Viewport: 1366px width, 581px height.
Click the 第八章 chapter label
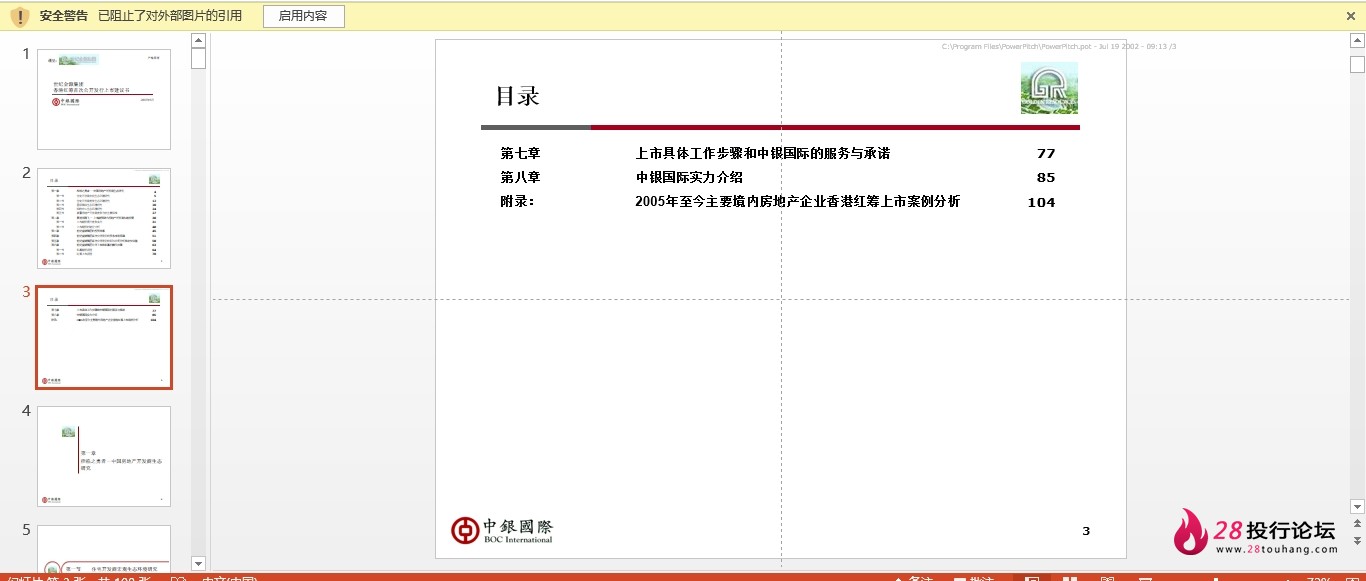520,177
